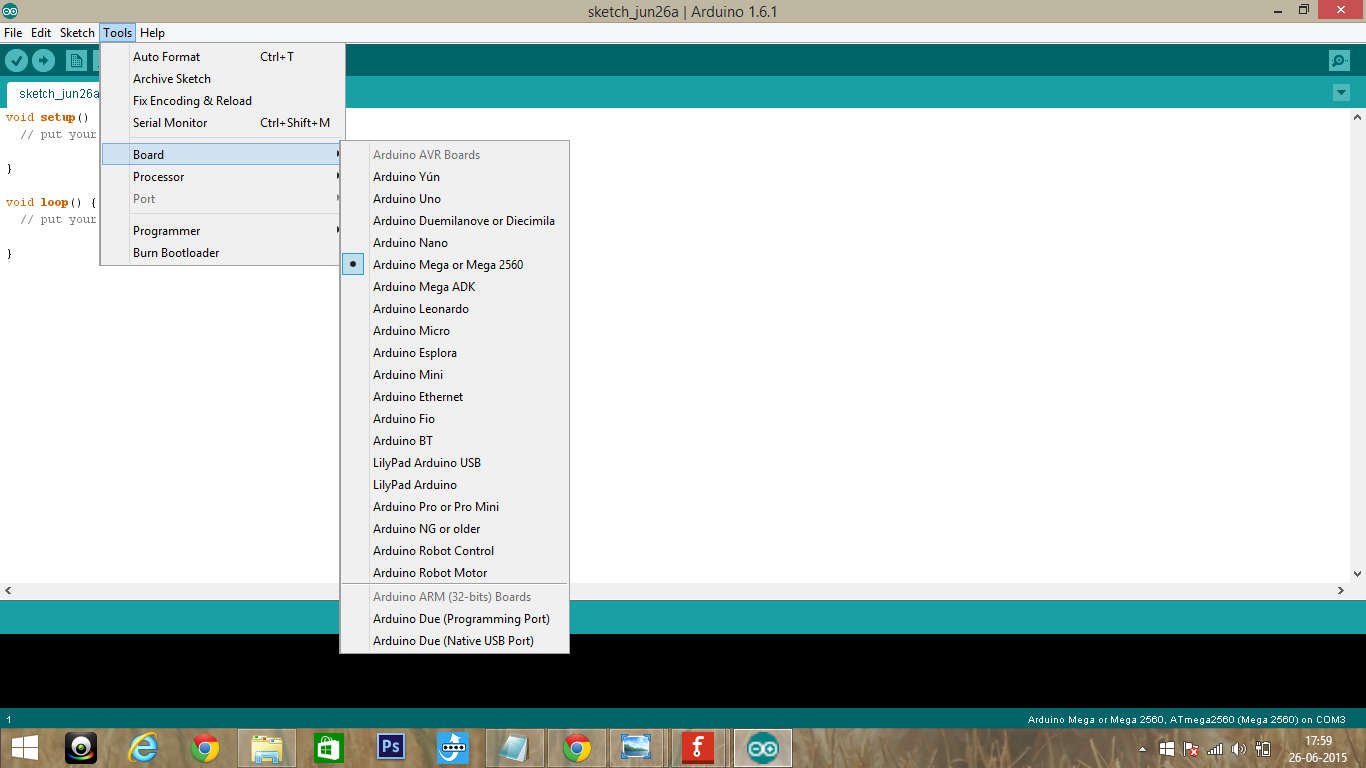Click the Windows Start button
1366x768 pixels.
[x=25, y=748]
